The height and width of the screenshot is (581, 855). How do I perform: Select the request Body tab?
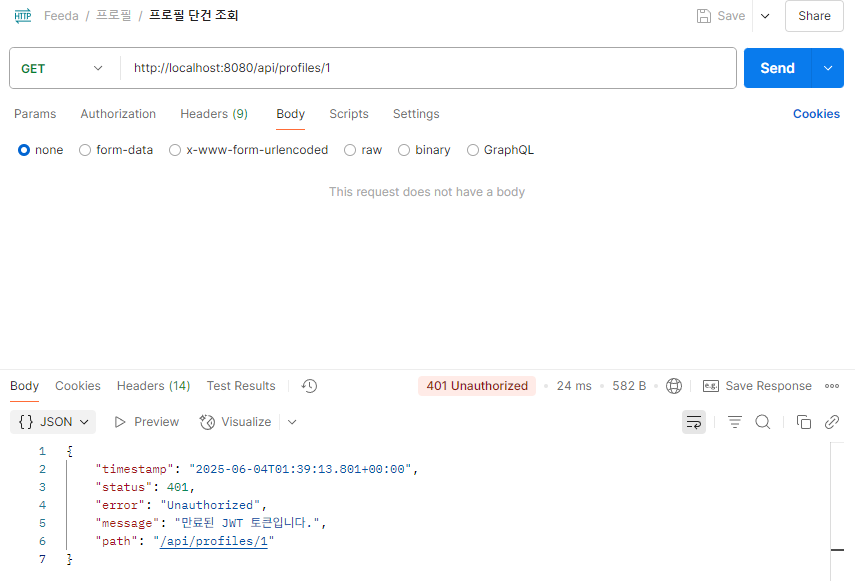[x=291, y=114]
